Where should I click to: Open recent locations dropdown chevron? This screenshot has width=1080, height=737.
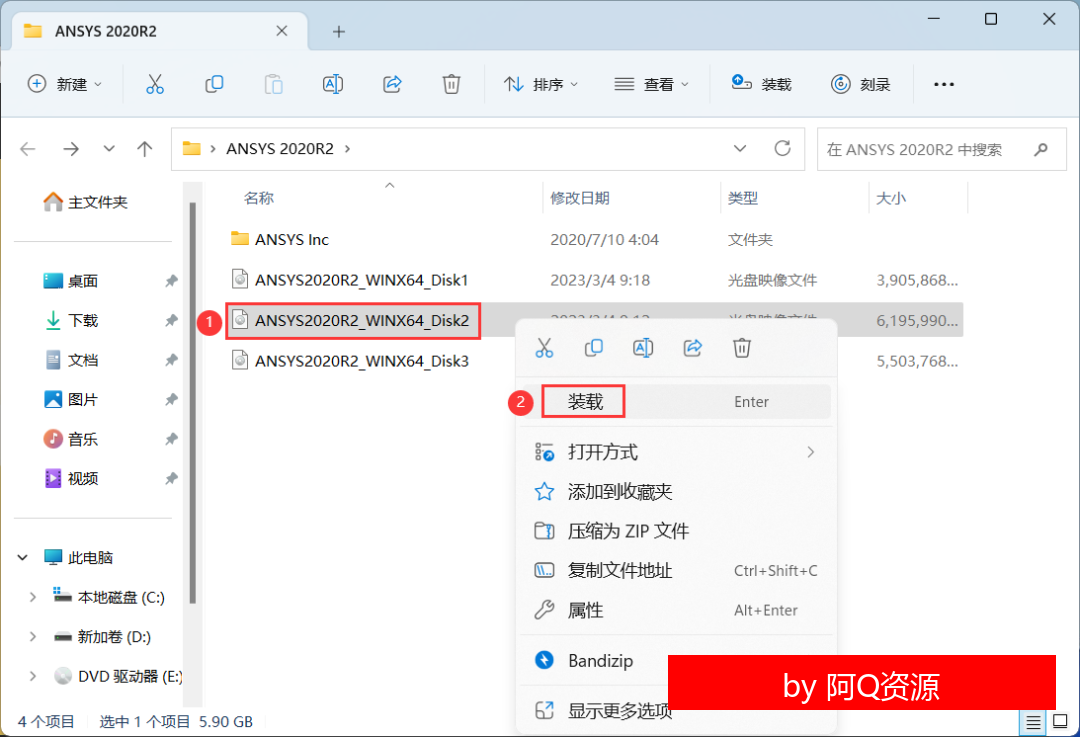tap(109, 149)
